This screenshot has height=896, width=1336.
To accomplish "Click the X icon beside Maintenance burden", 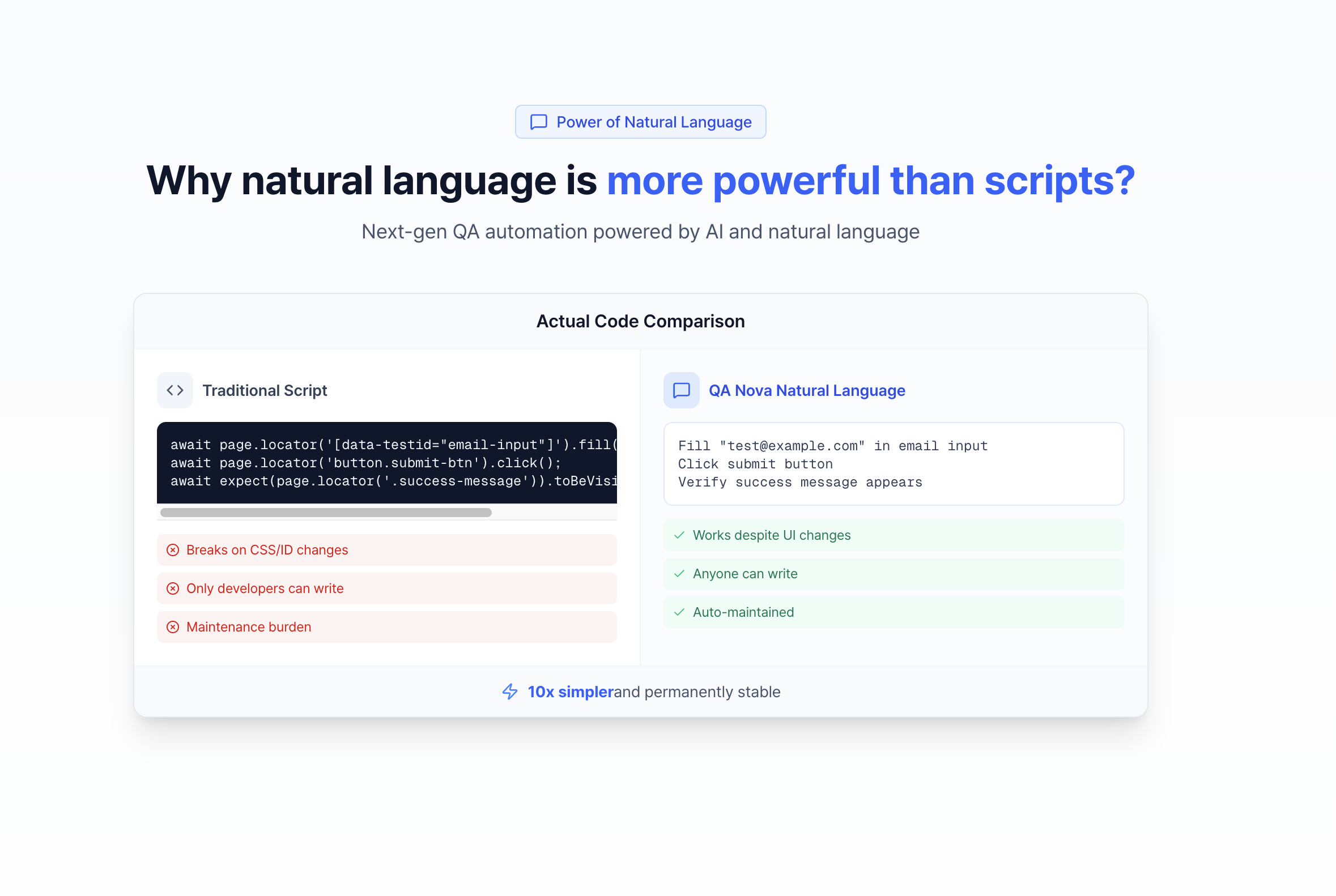I will [173, 627].
